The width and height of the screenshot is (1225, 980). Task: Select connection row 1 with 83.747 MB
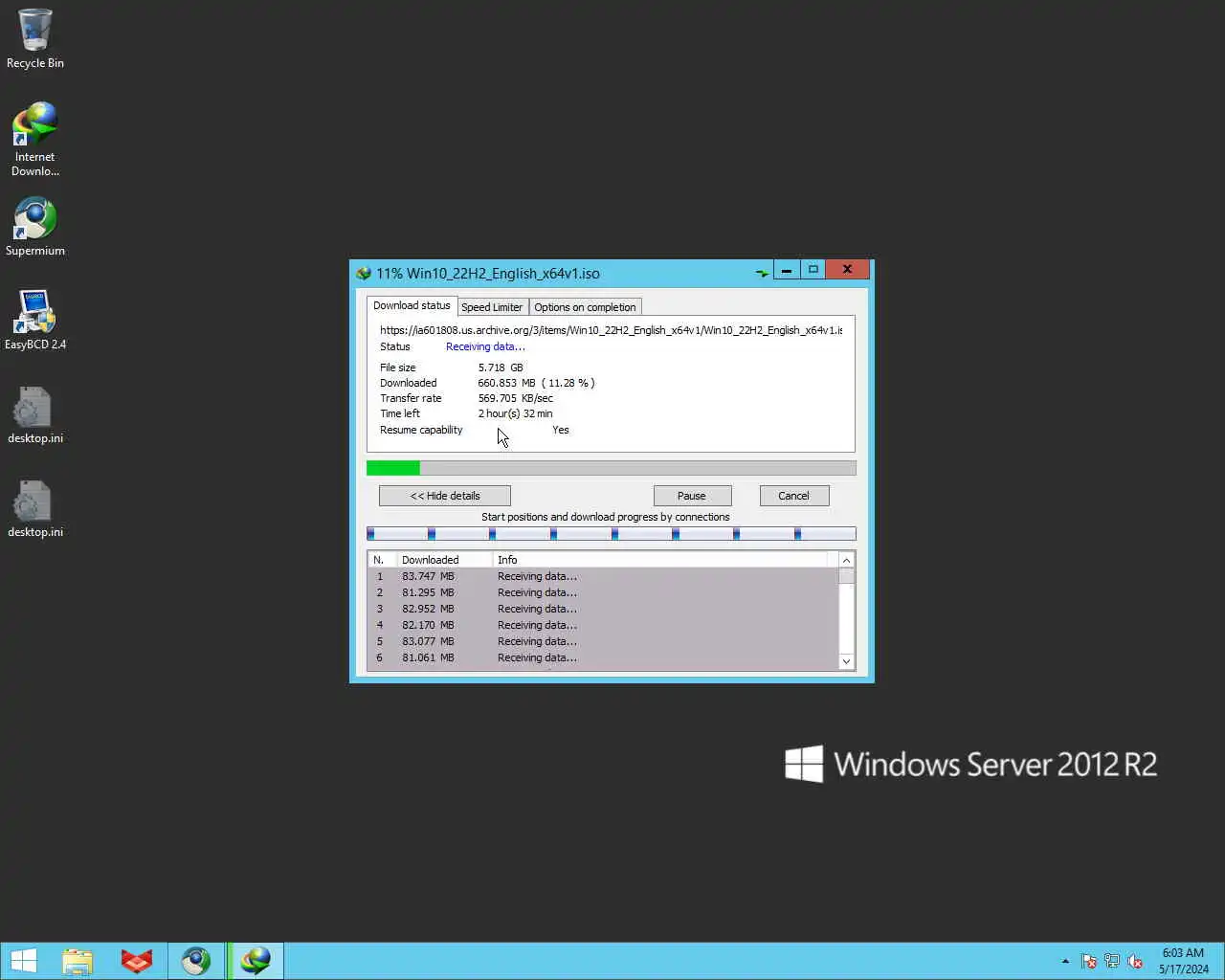point(603,576)
